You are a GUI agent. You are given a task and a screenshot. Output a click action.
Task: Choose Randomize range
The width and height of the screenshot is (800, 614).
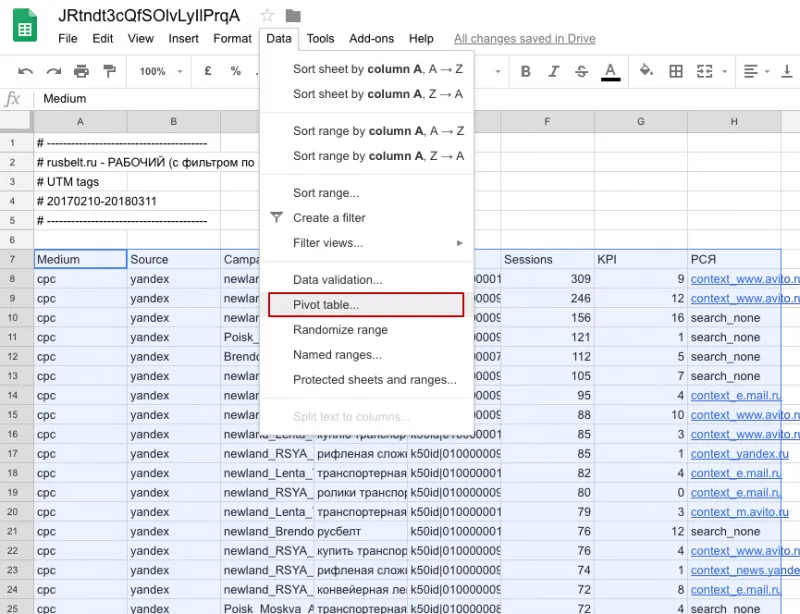point(366,330)
